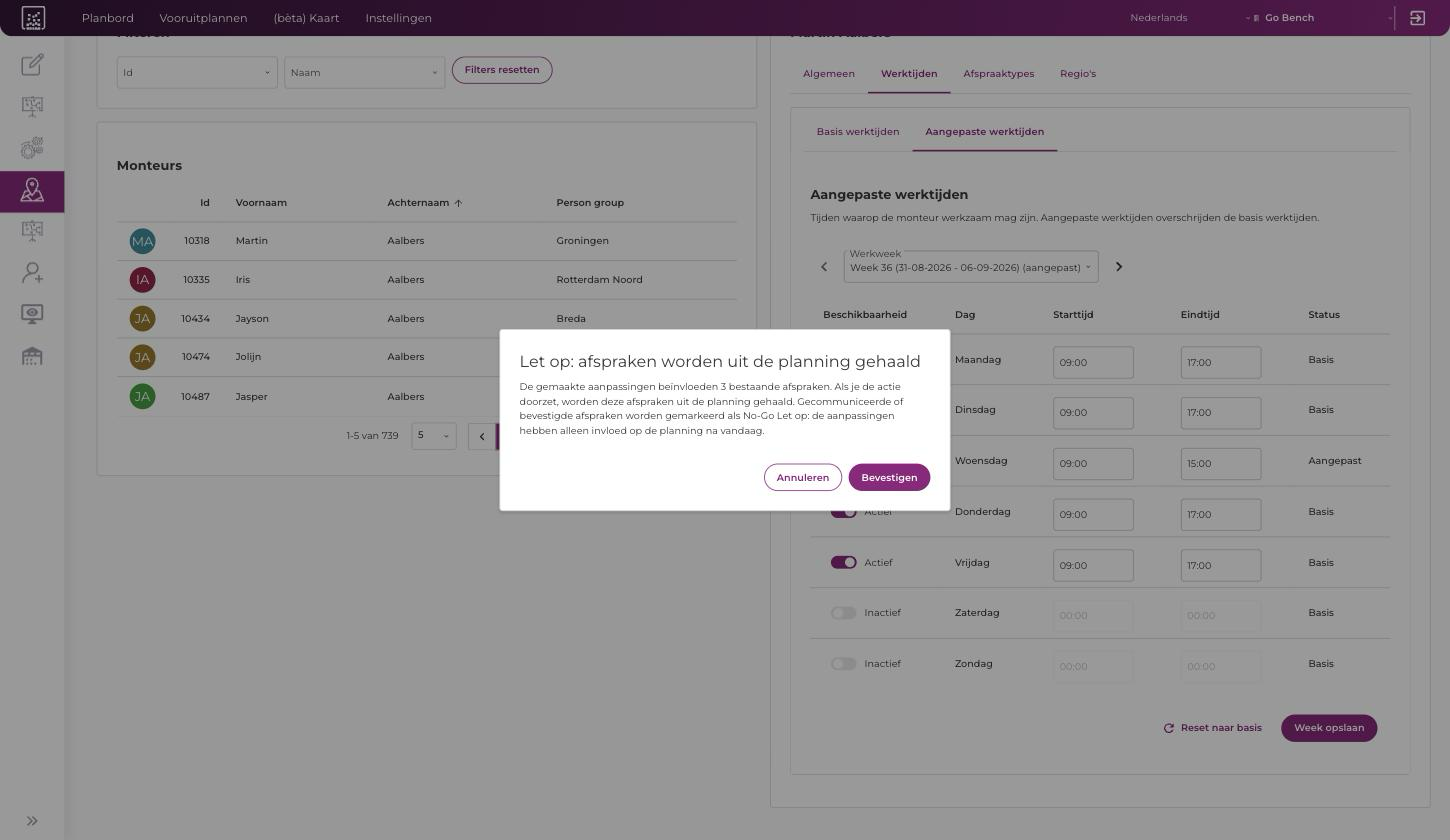Image resolution: width=1450 pixels, height=840 pixels.
Task: Switch to the Afspraaktypes tab
Action: coord(998,74)
